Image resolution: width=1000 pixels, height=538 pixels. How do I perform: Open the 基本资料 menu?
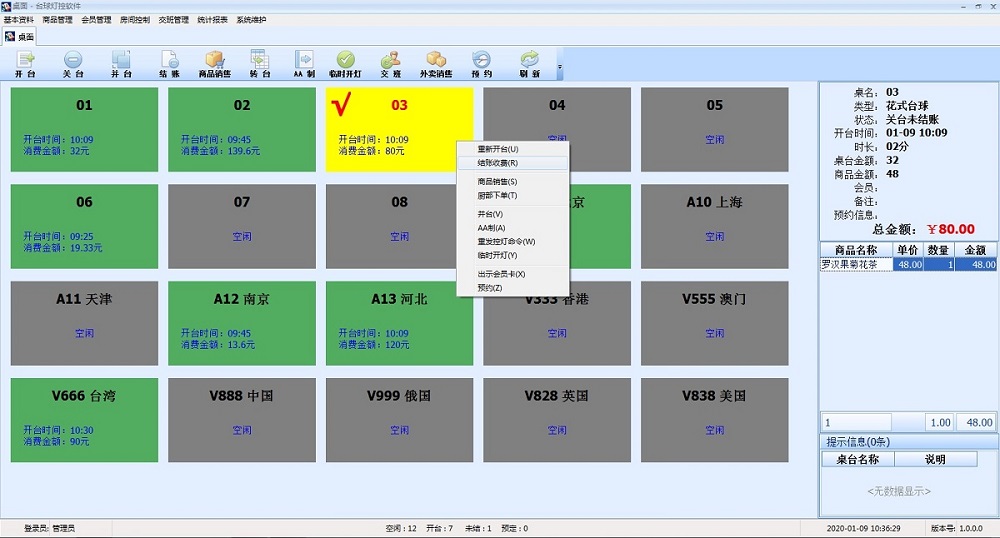[x=18, y=20]
